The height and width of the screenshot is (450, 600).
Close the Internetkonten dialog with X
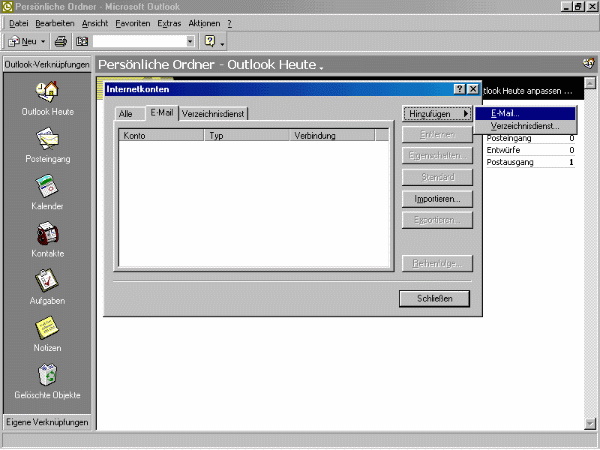(473, 89)
